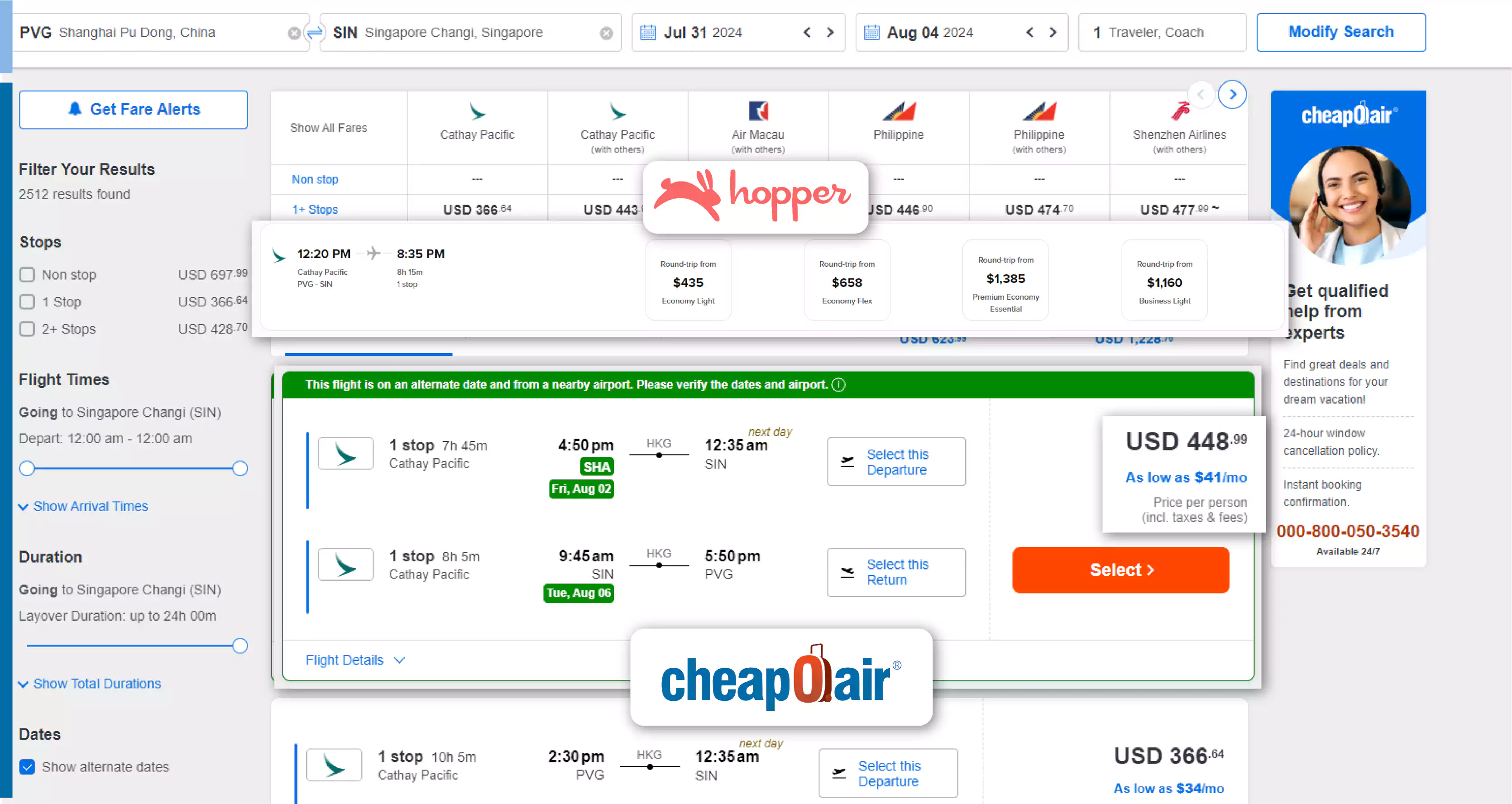Image resolution: width=1512 pixels, height=804 pixels.
Task: Click the info icon on alternate date banner
Action: (840, 384)
